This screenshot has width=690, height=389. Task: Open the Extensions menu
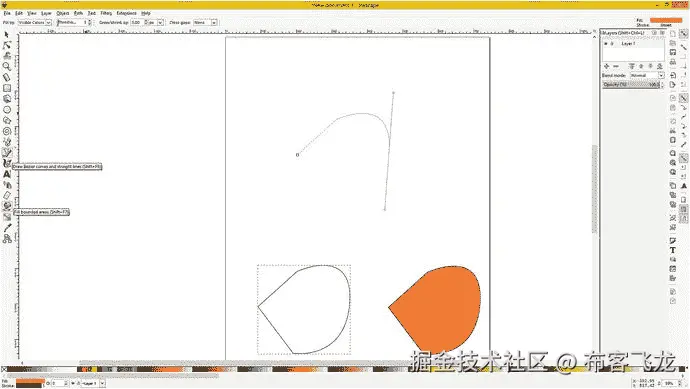tap(126, 13)
